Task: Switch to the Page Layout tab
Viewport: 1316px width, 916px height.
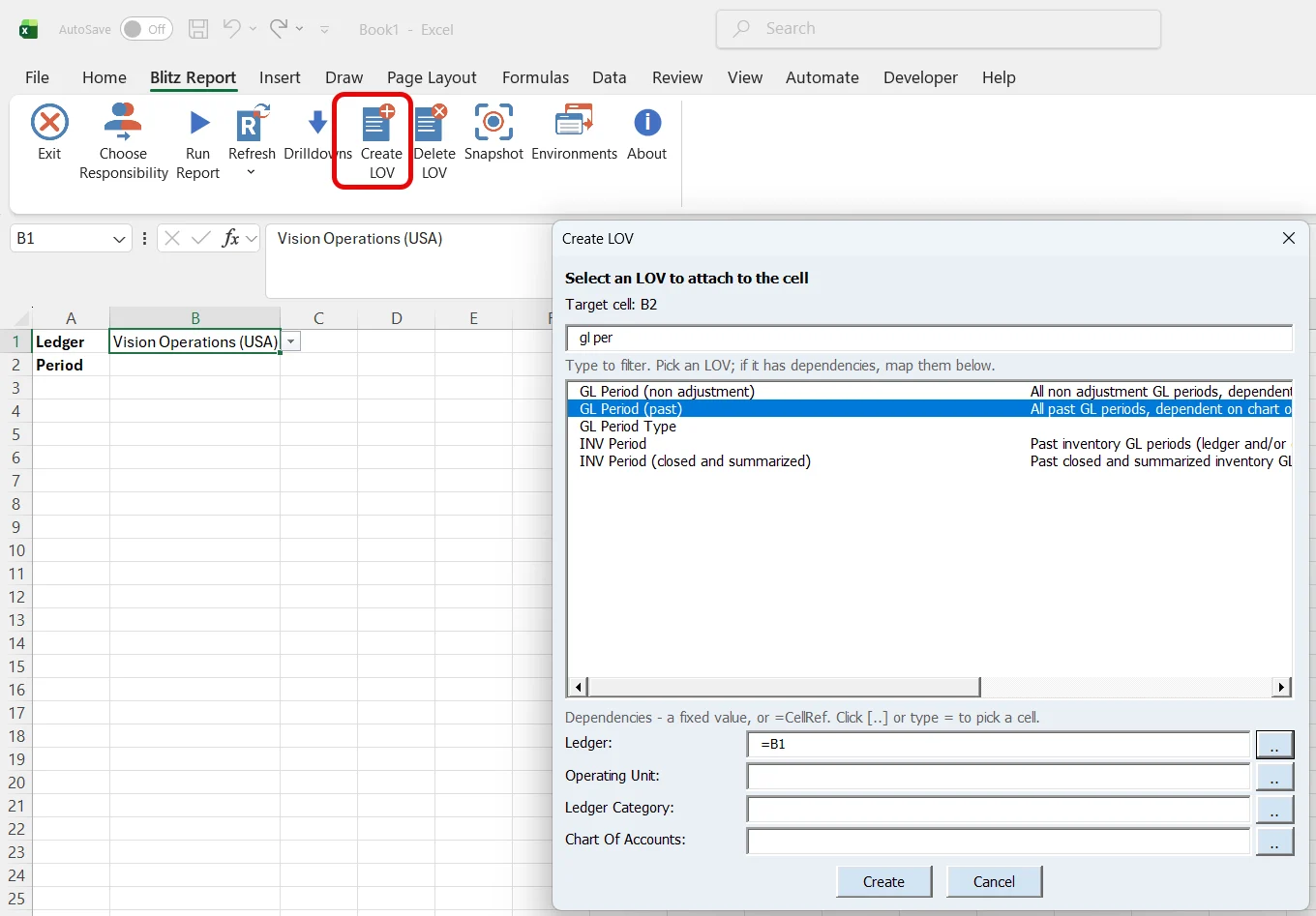Action: 432,77
